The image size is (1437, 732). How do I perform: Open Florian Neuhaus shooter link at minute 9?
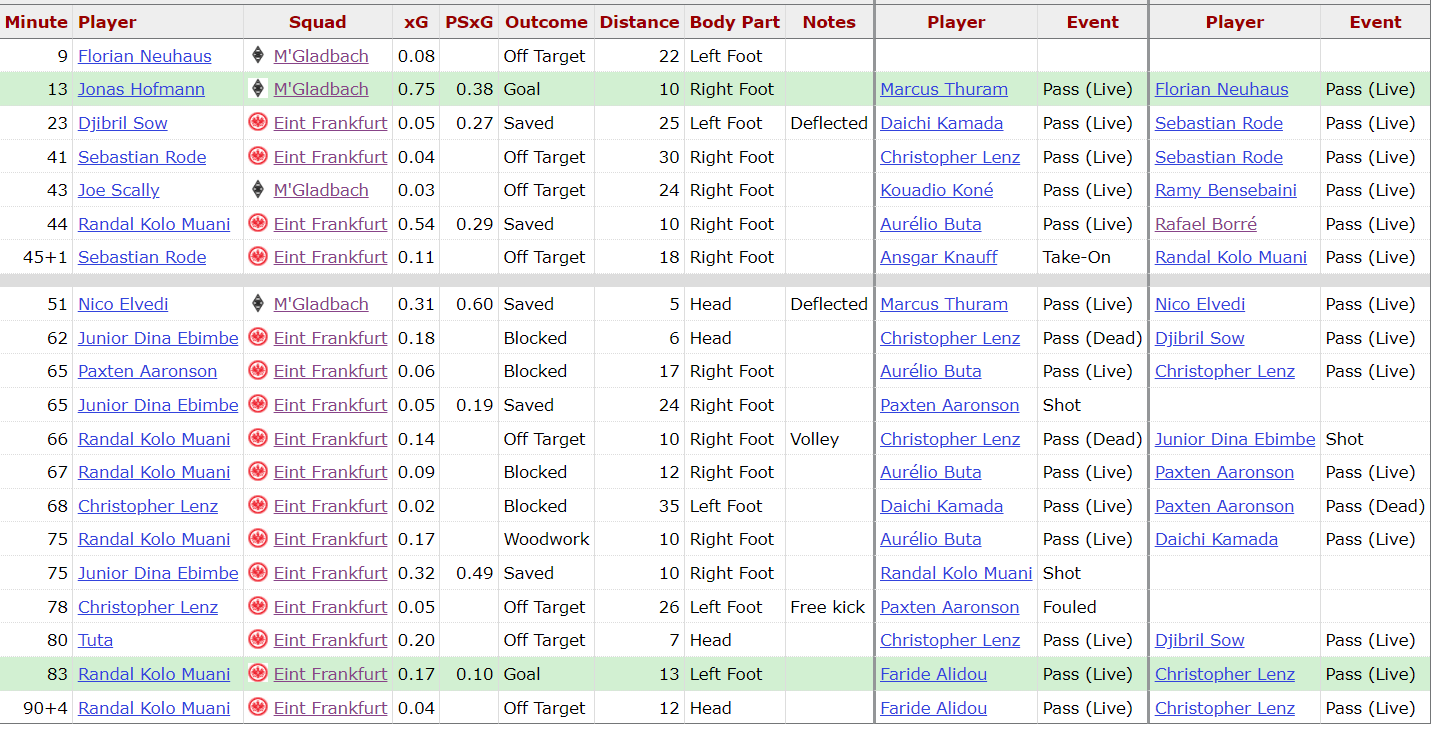pyautogui.click(x=145, y=56)
